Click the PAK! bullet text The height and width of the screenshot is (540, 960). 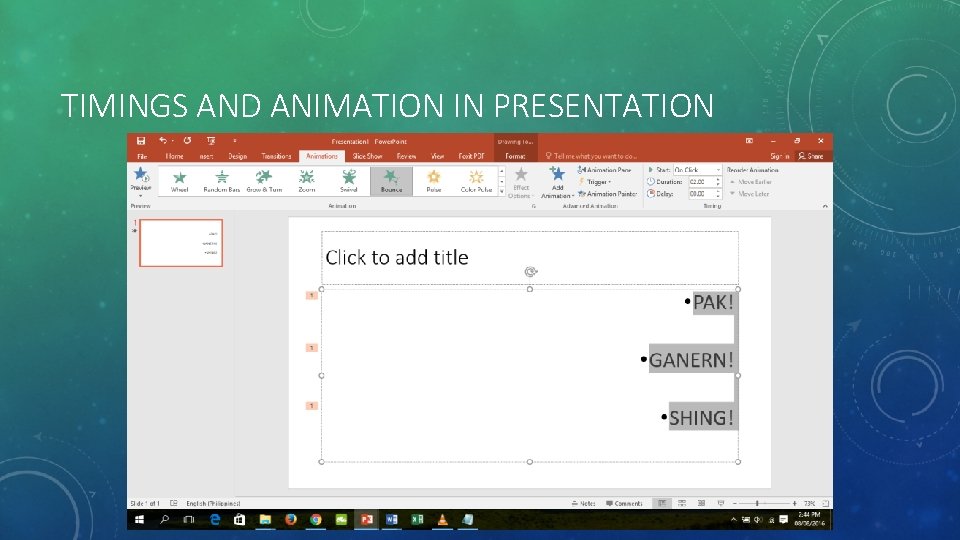click(x=713, y=302)
